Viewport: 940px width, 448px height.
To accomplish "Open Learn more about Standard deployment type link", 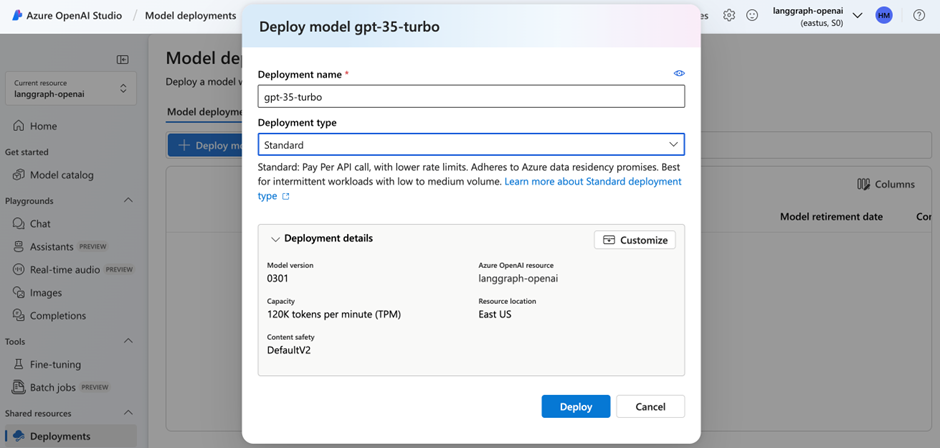I will [592, 181].
